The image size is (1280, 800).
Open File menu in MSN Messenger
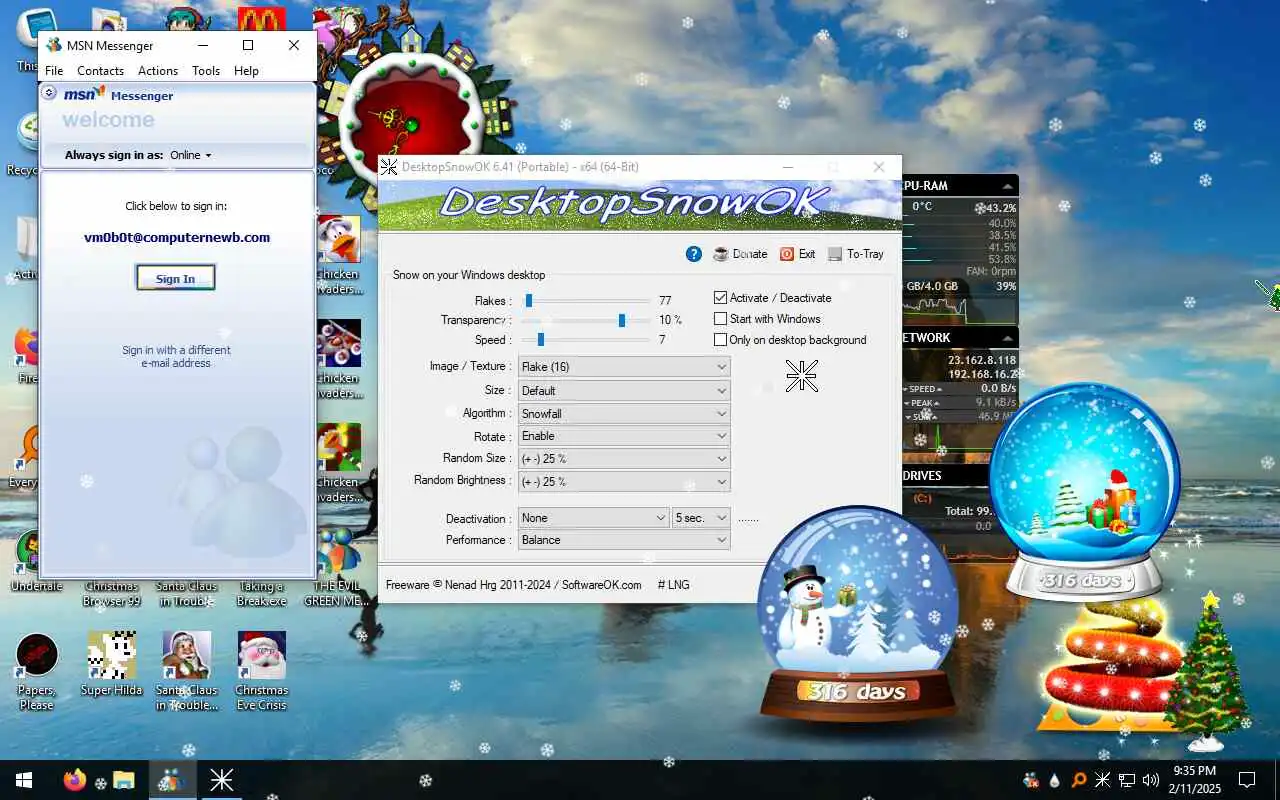54,71
